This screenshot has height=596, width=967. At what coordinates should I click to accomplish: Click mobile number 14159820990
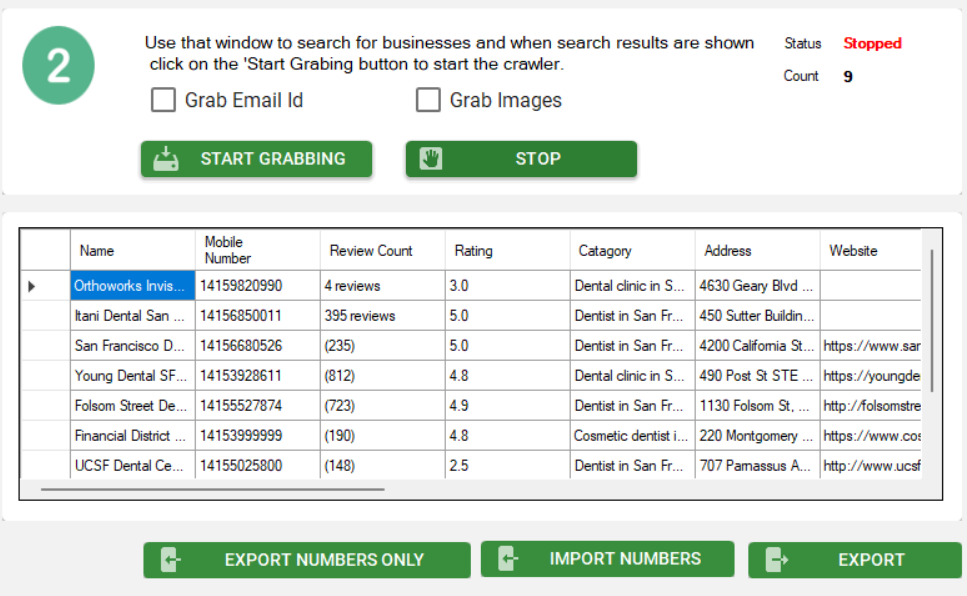click(258, 286)
